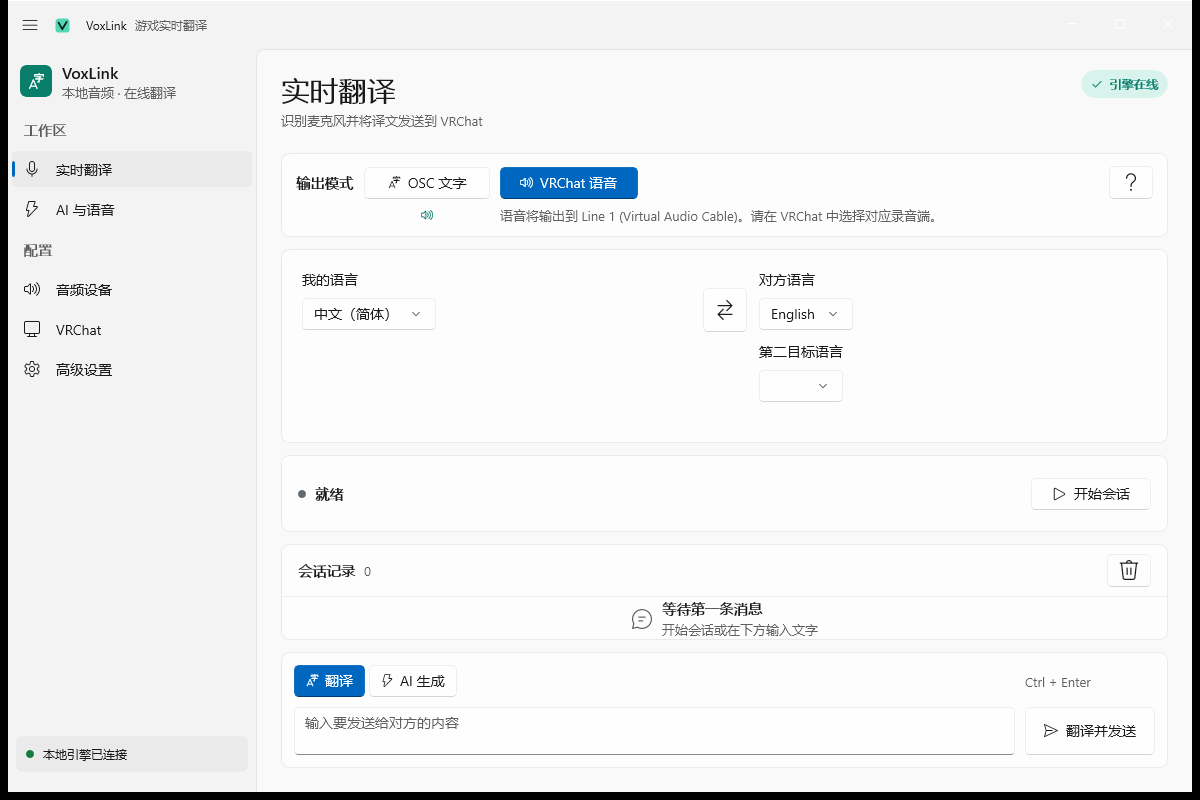Switch to 翻译 input tab
Viewport: 1200px width, 800px height.
coord(329,681)
